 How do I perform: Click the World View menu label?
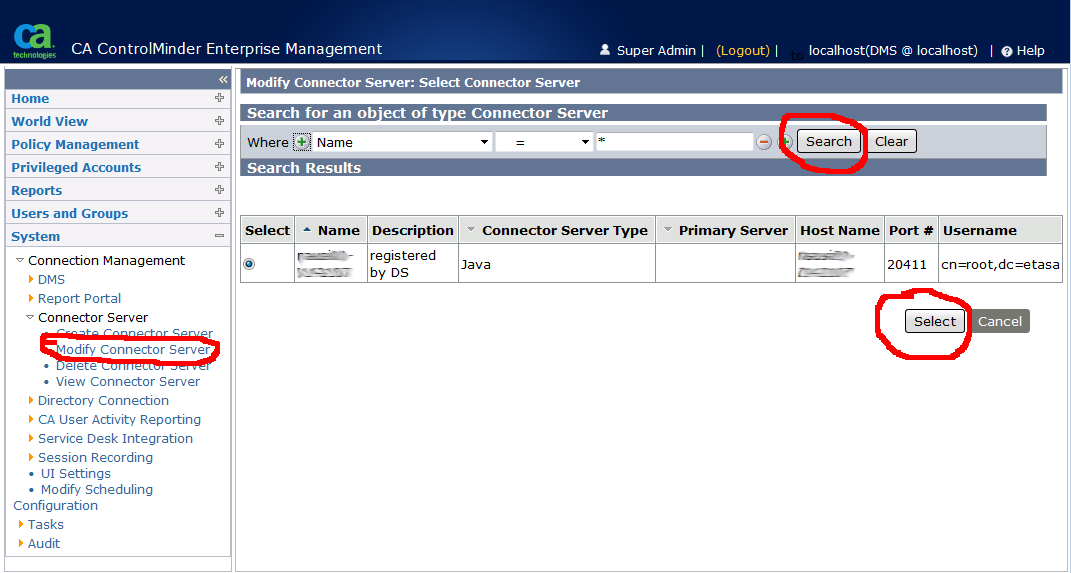[49, 122]
